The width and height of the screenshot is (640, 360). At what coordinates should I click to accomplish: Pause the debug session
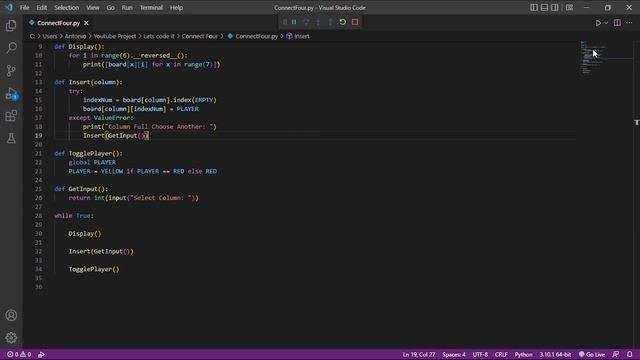294,22
